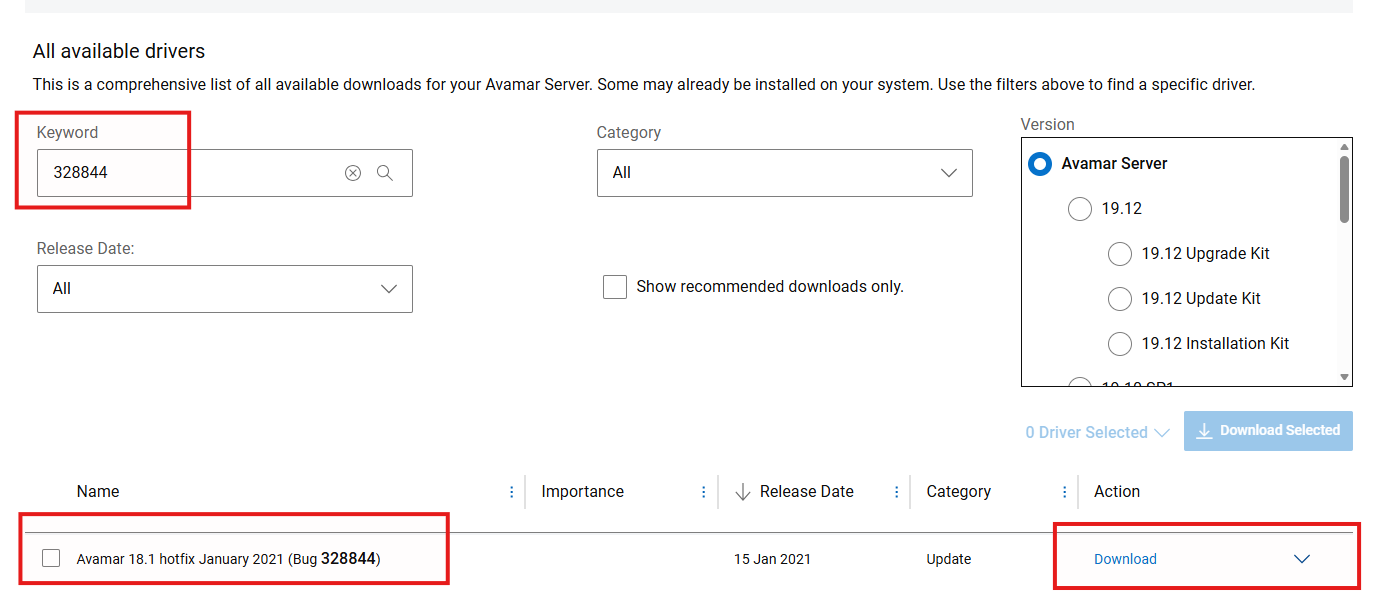Sort by the Category column header
Screen dimensions: 1399x613
(959, 492)
